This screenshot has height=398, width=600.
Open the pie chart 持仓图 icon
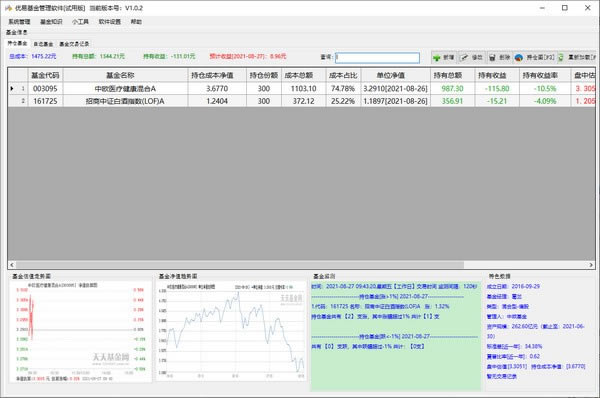click(x=518, y=58)
